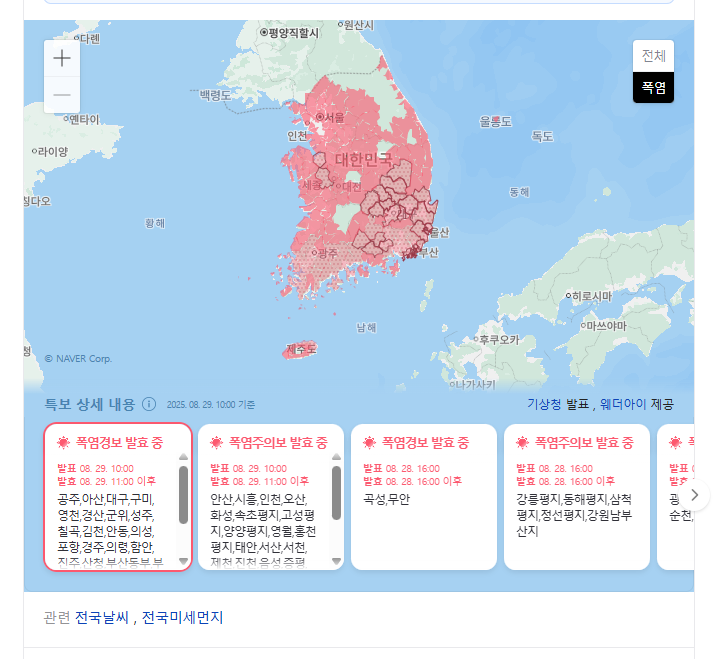Select 폭염경보 card listing 곡성, 무안
This screenshot has height=659, width=718.
tap(424, 497)
